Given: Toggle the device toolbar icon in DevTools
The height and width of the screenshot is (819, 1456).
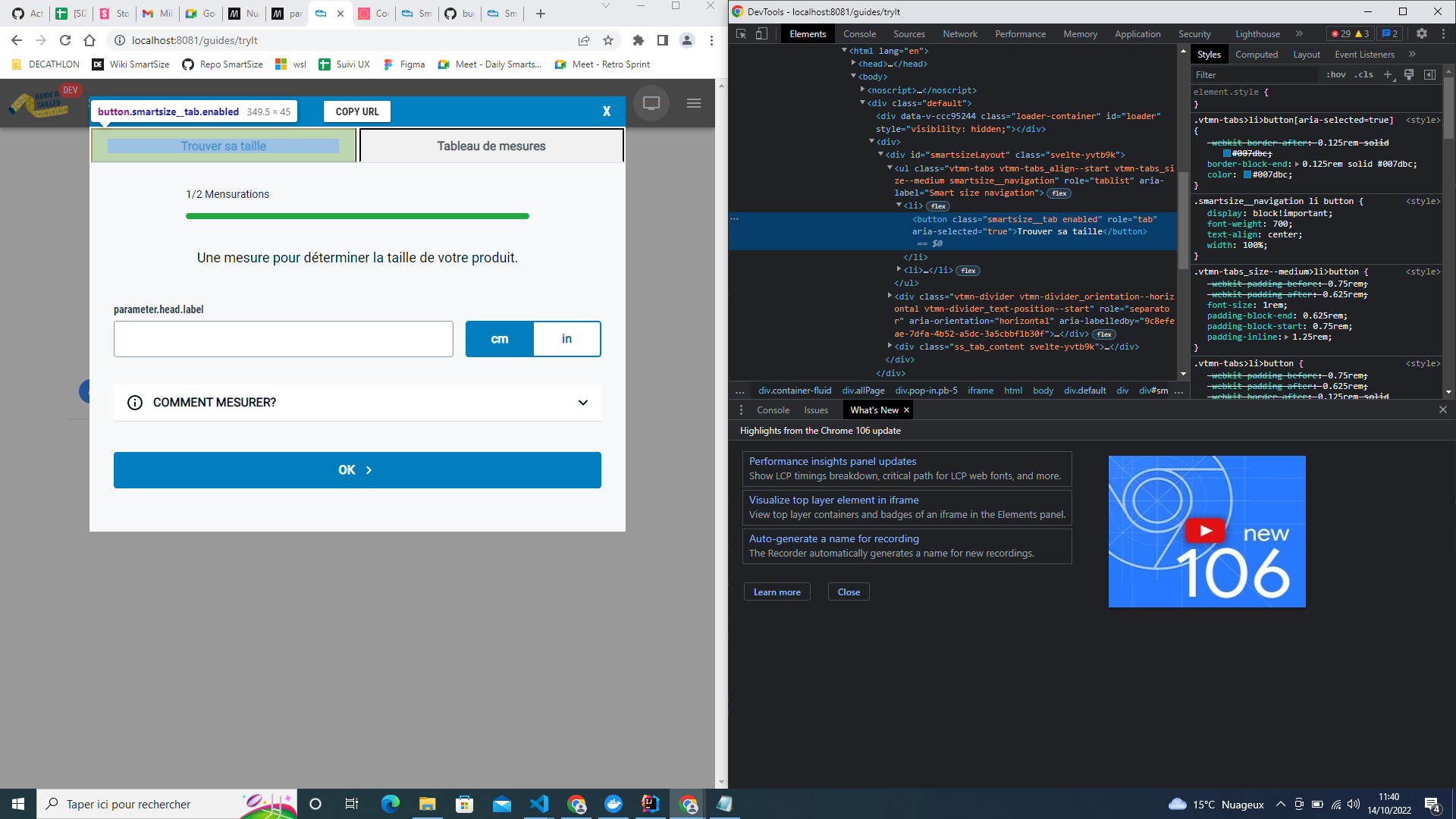Looking at the screenshot, I should 761,34.
